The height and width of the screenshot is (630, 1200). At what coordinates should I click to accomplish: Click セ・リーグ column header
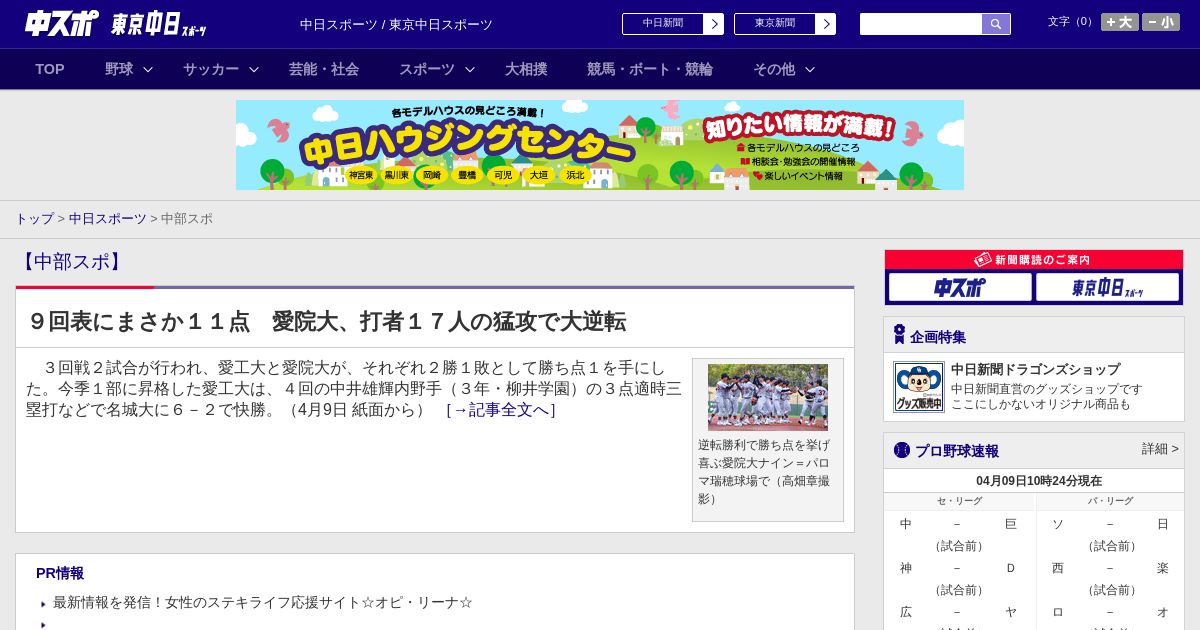pos(959,501)
